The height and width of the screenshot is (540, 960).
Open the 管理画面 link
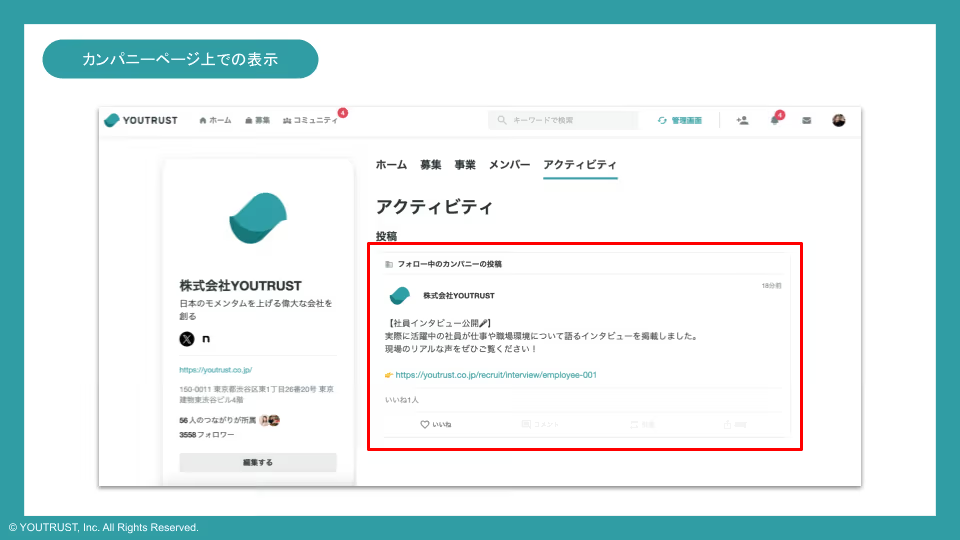pyautogui.click(x=680, y=121)
